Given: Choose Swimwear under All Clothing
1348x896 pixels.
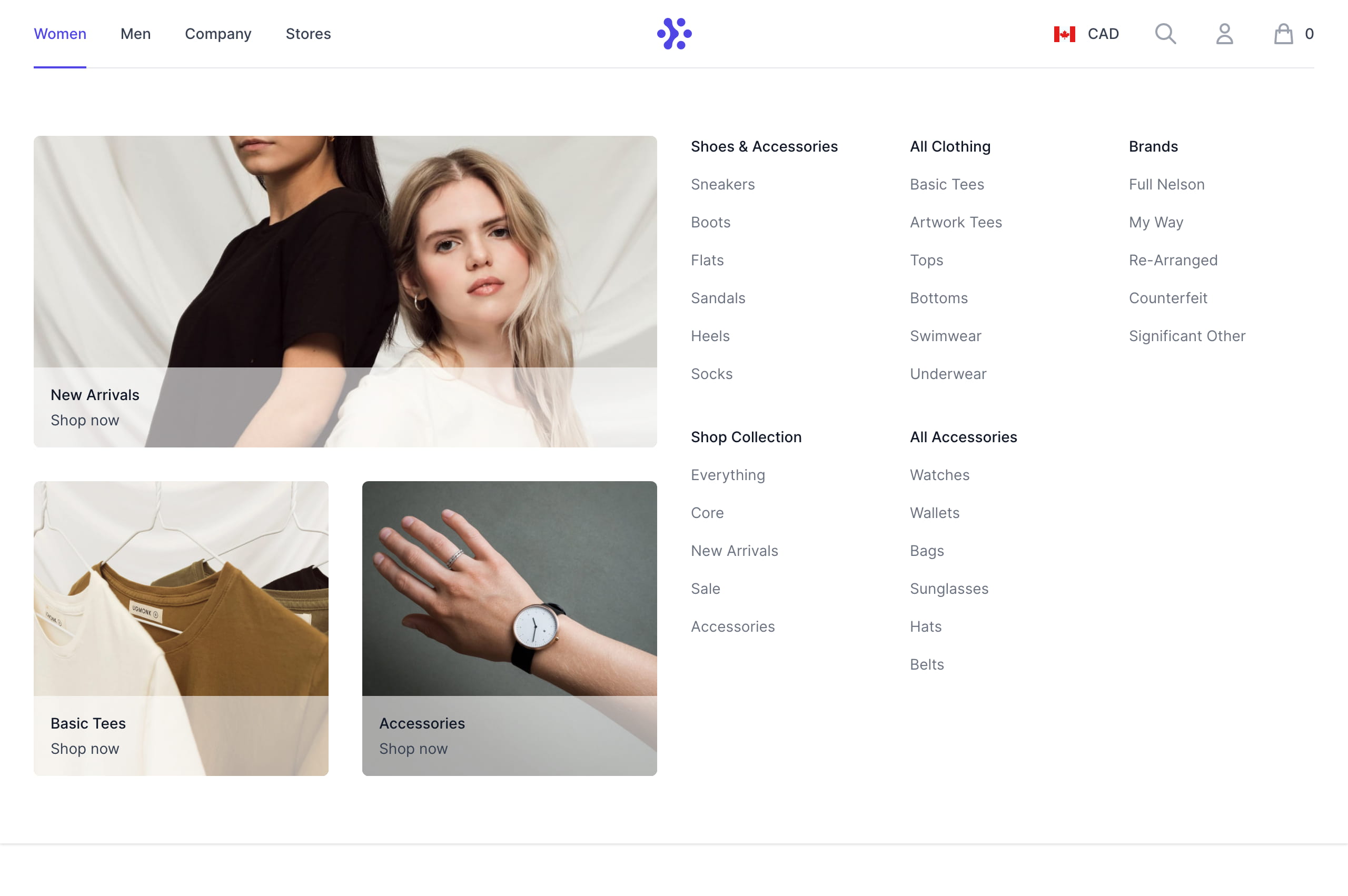Looking at the screenshot, I should [x=945, y=335].
